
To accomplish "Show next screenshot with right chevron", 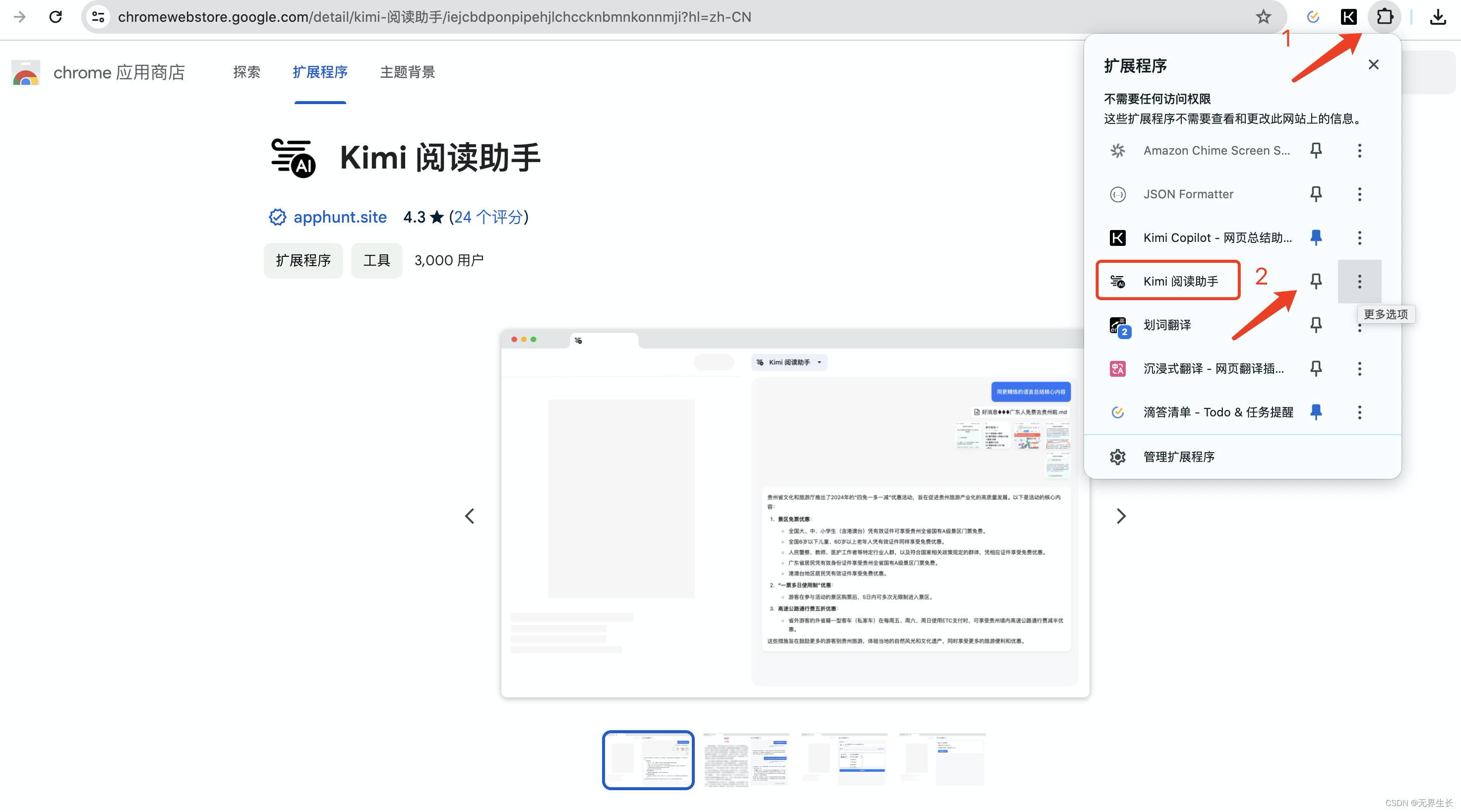I will [1121, 516].
